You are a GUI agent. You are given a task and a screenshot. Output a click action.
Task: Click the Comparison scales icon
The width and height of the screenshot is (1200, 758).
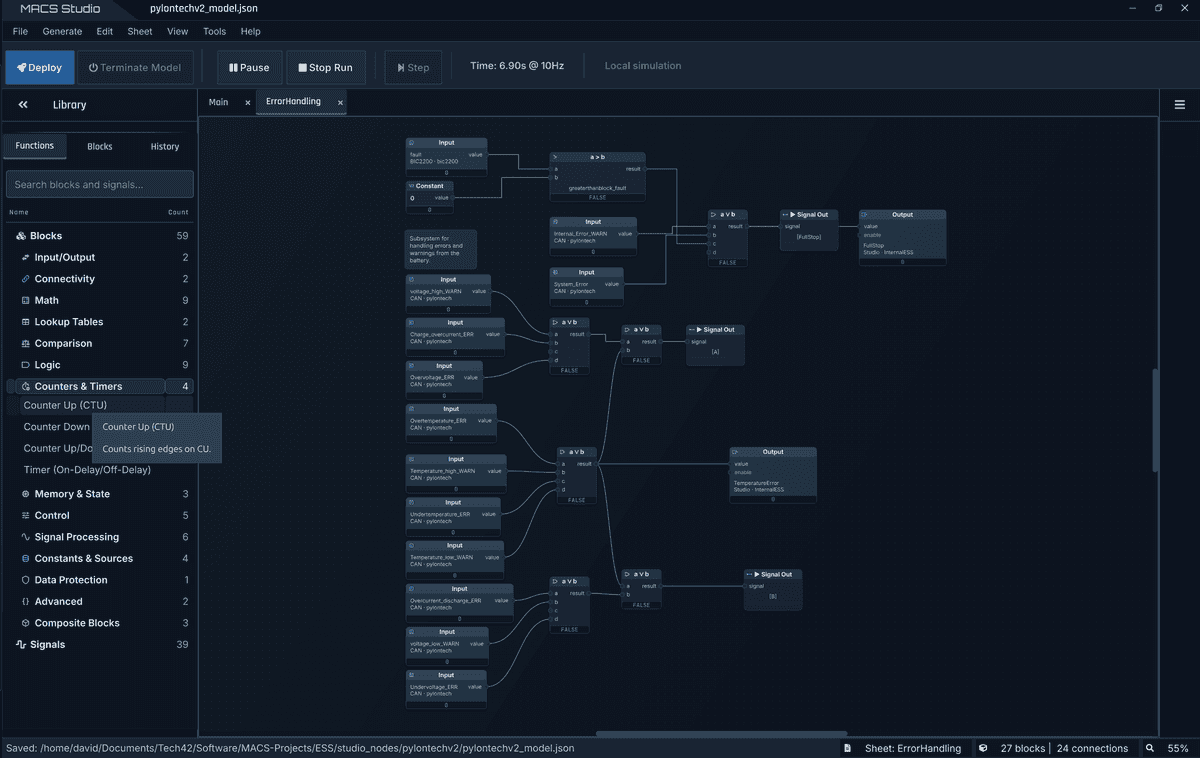tap(25, 343)
